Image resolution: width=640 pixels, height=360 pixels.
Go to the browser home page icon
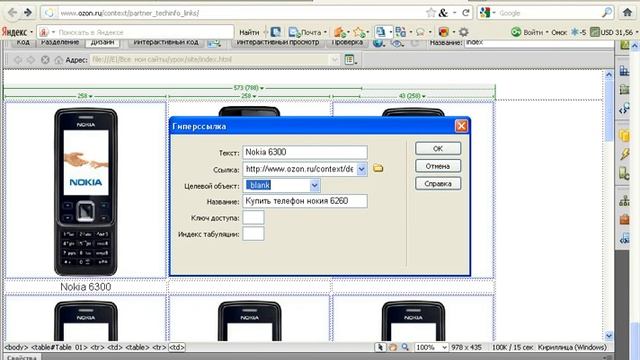click(627, 12)
